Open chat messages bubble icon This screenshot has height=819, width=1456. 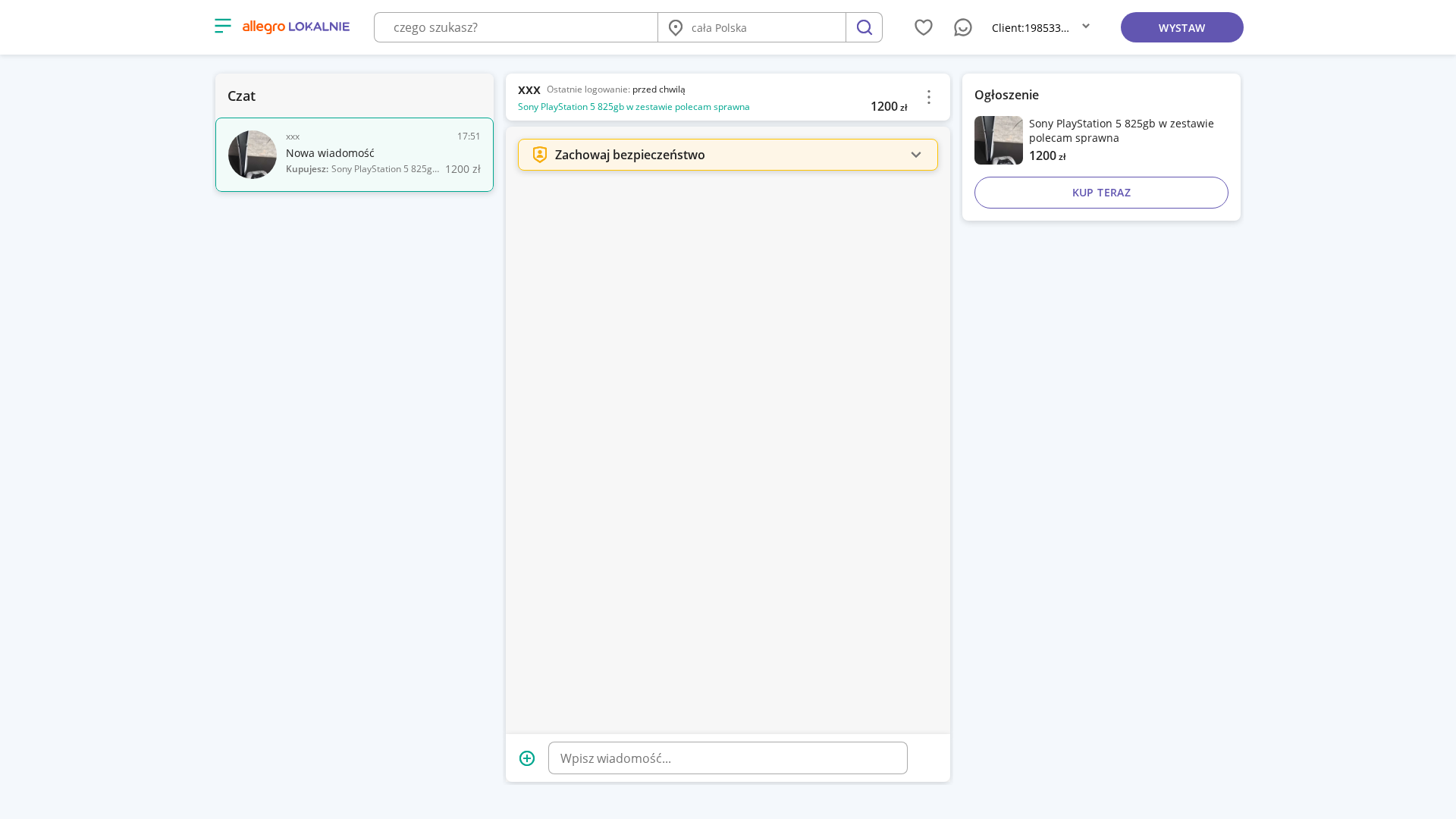click(962, 27)
